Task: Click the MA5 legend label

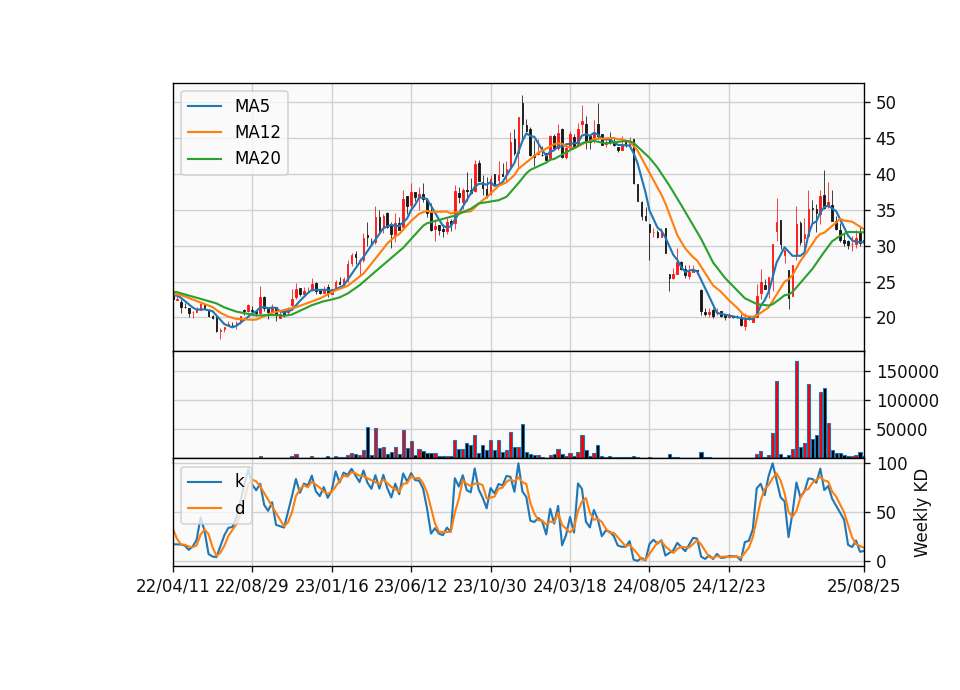Action: (x=252, y=106)
